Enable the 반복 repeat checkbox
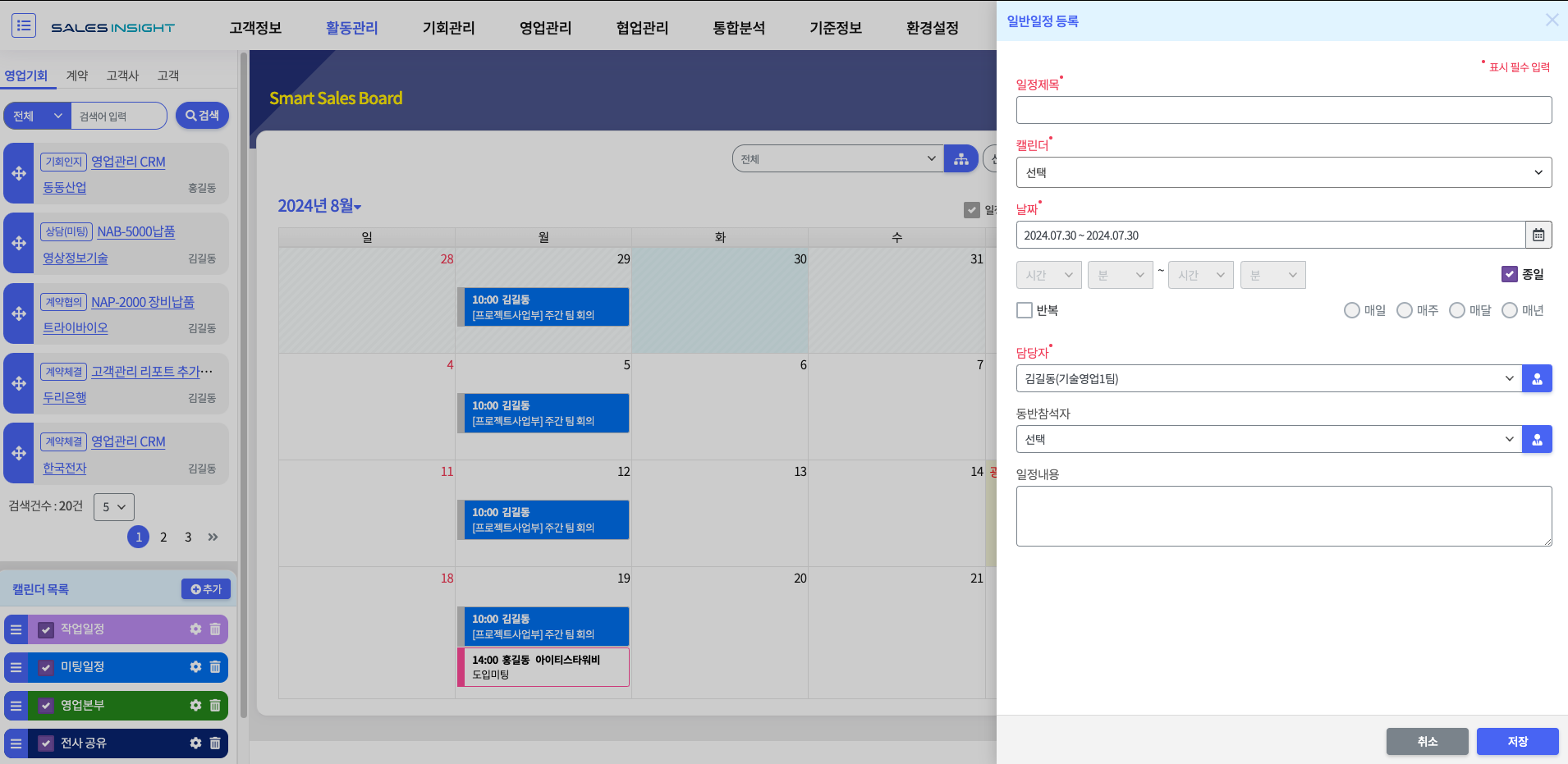 1025,310
